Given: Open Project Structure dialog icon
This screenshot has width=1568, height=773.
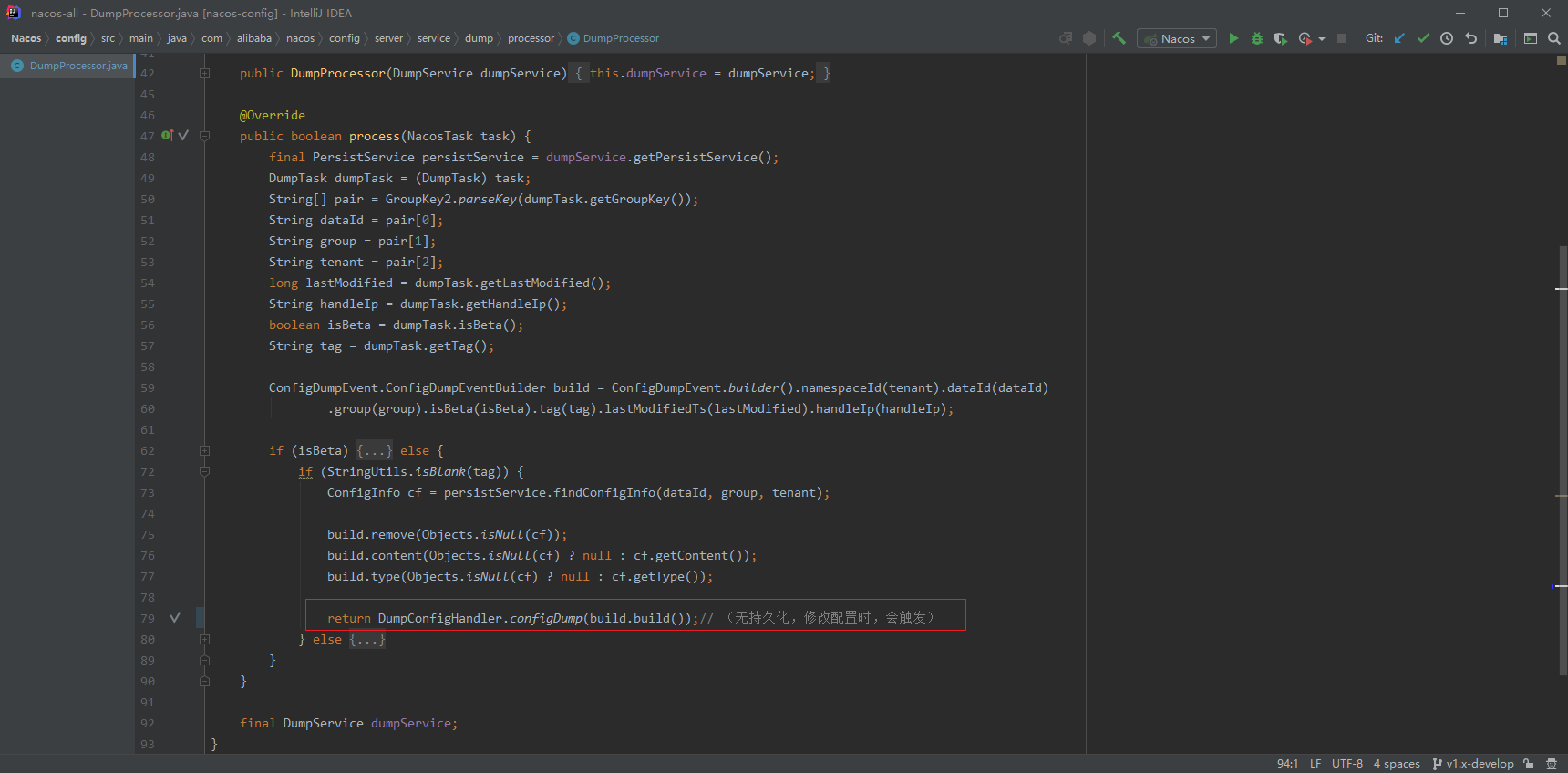Looking at the screenshot, I should [x=1501, y=38].
